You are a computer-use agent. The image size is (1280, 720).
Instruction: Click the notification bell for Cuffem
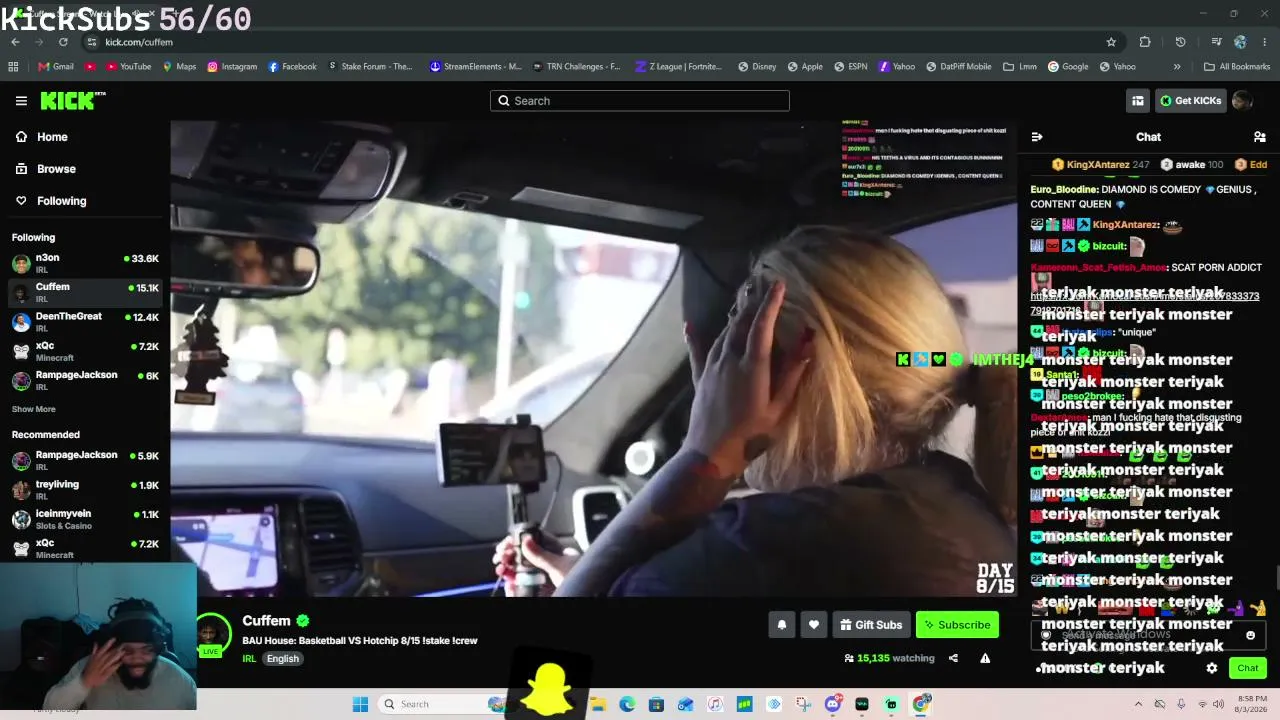pos(782,625)
